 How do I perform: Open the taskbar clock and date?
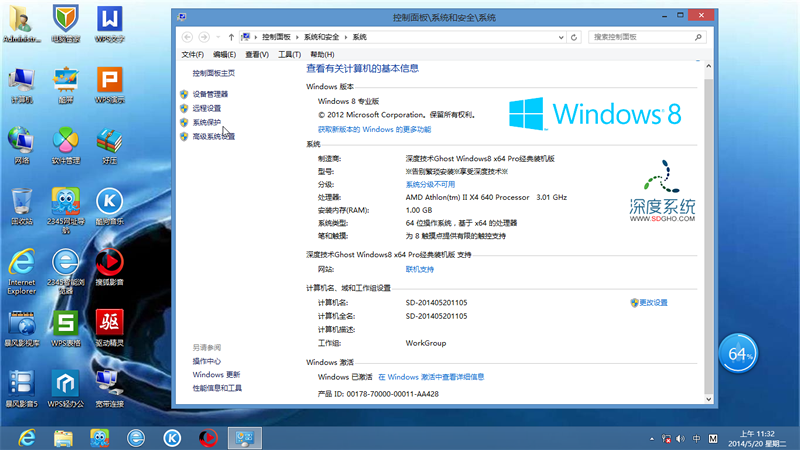click(757, 439)
